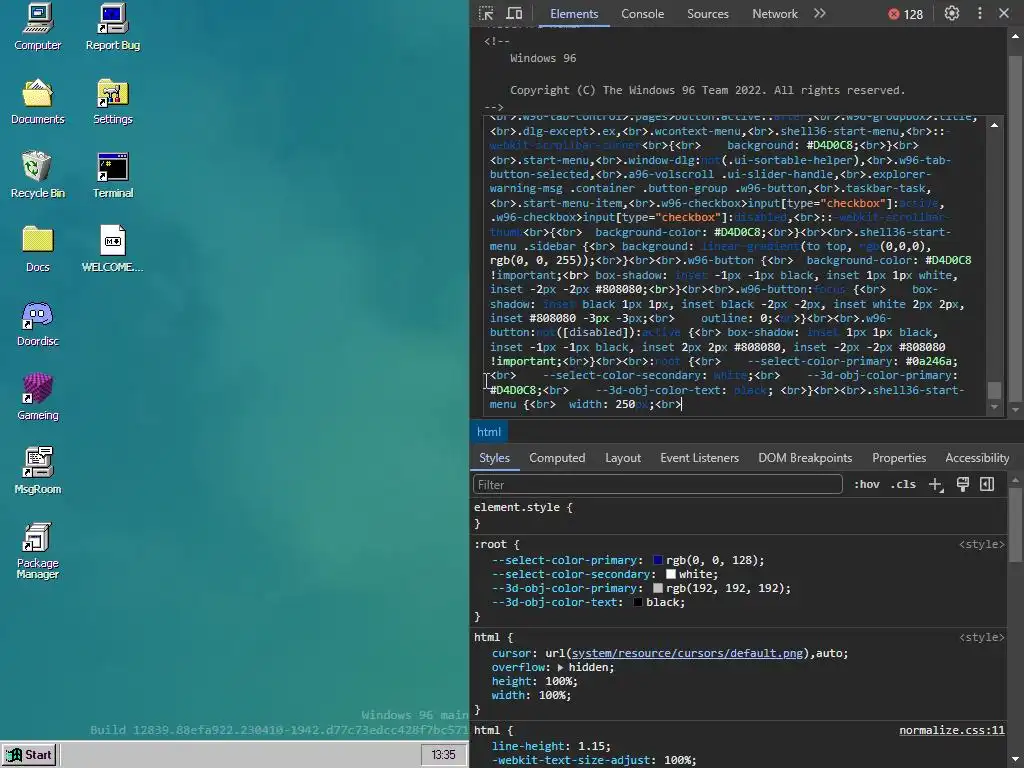1024x768 pixels.
Task: Open the Accessibility tab
Action: click(977, 458)
